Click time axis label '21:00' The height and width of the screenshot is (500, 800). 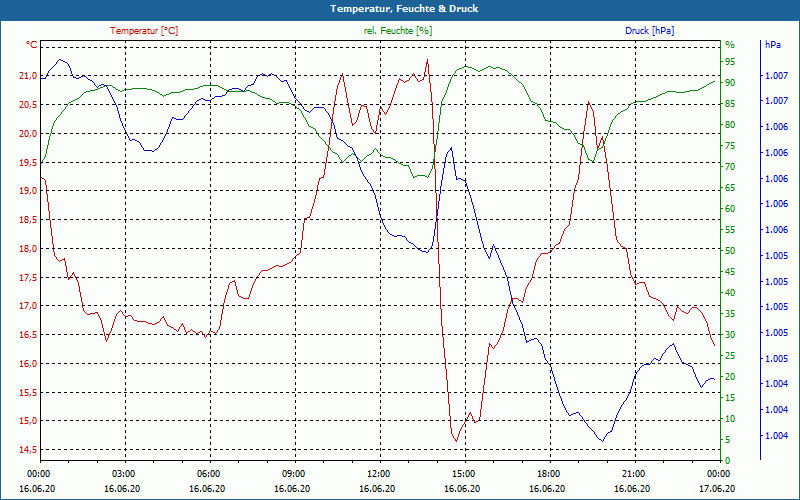(635, 473)
